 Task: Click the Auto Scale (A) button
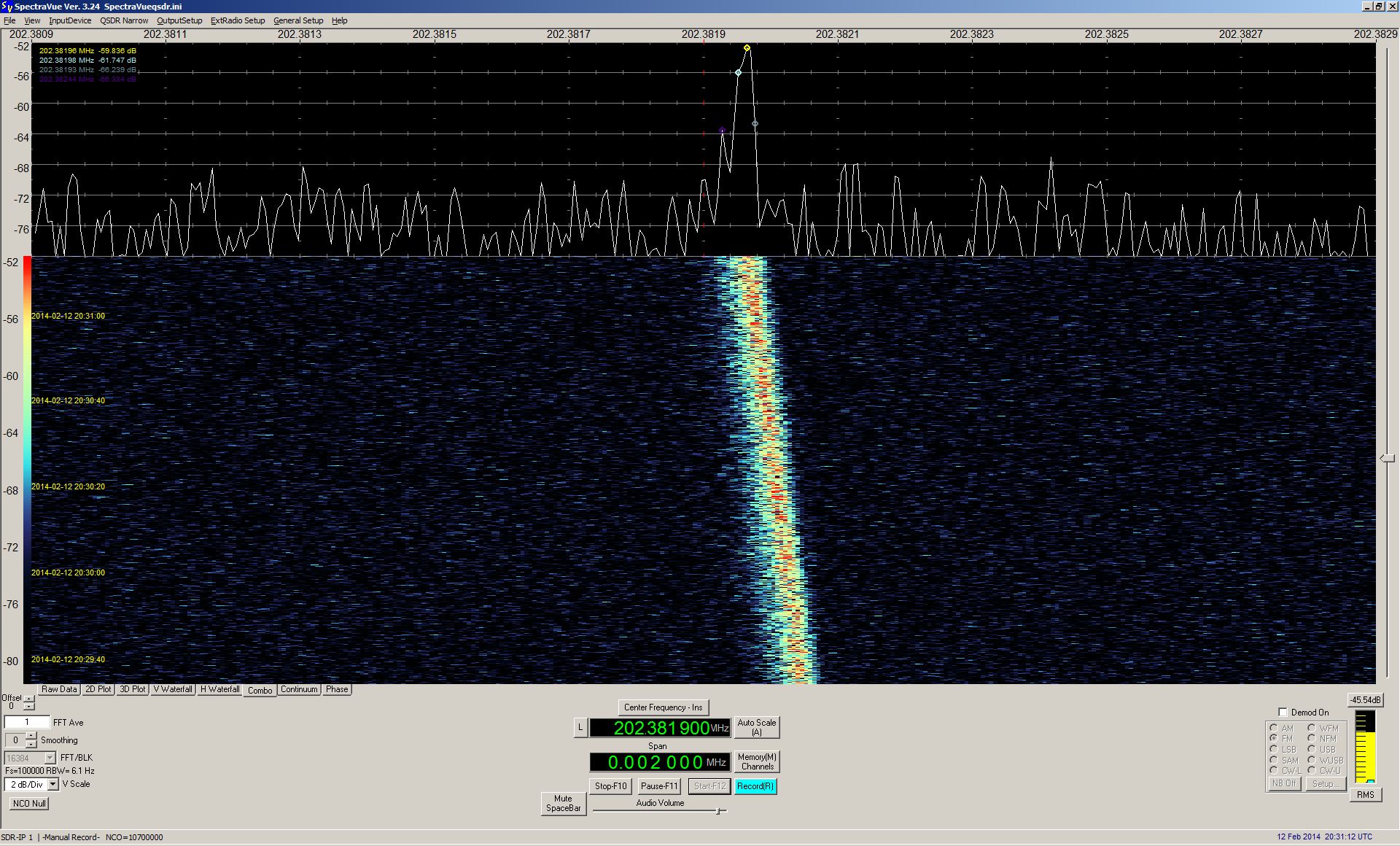click(x=756, y=727)
